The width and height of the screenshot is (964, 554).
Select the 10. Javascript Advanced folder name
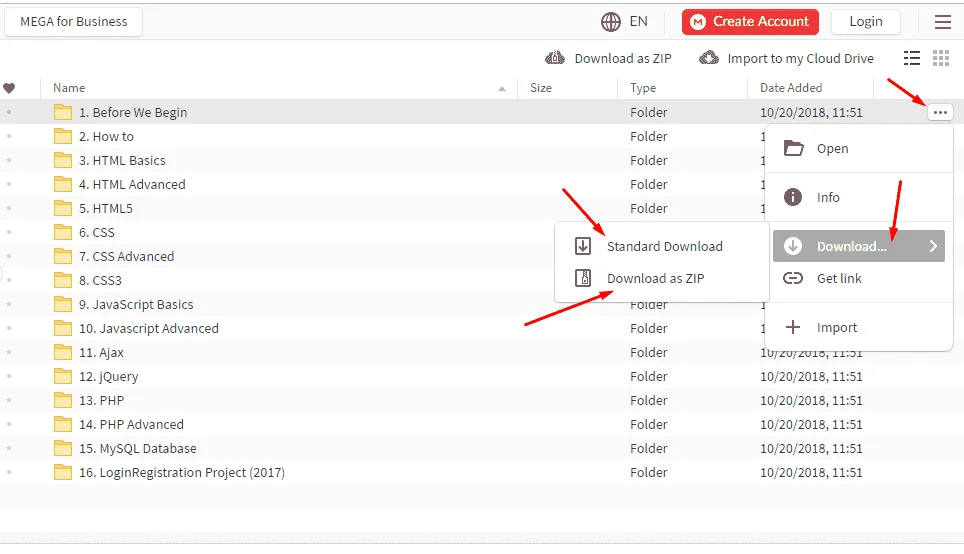coord(149,328)
